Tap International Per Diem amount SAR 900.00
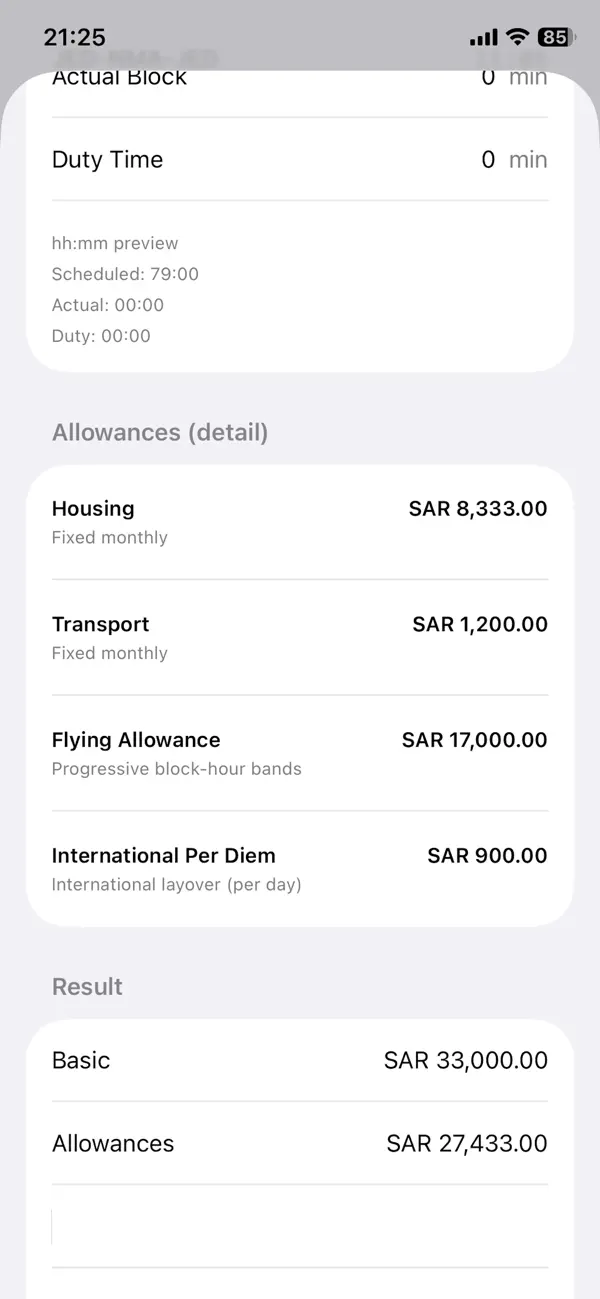The image size is (600, 1299). [x=486, y=855]
